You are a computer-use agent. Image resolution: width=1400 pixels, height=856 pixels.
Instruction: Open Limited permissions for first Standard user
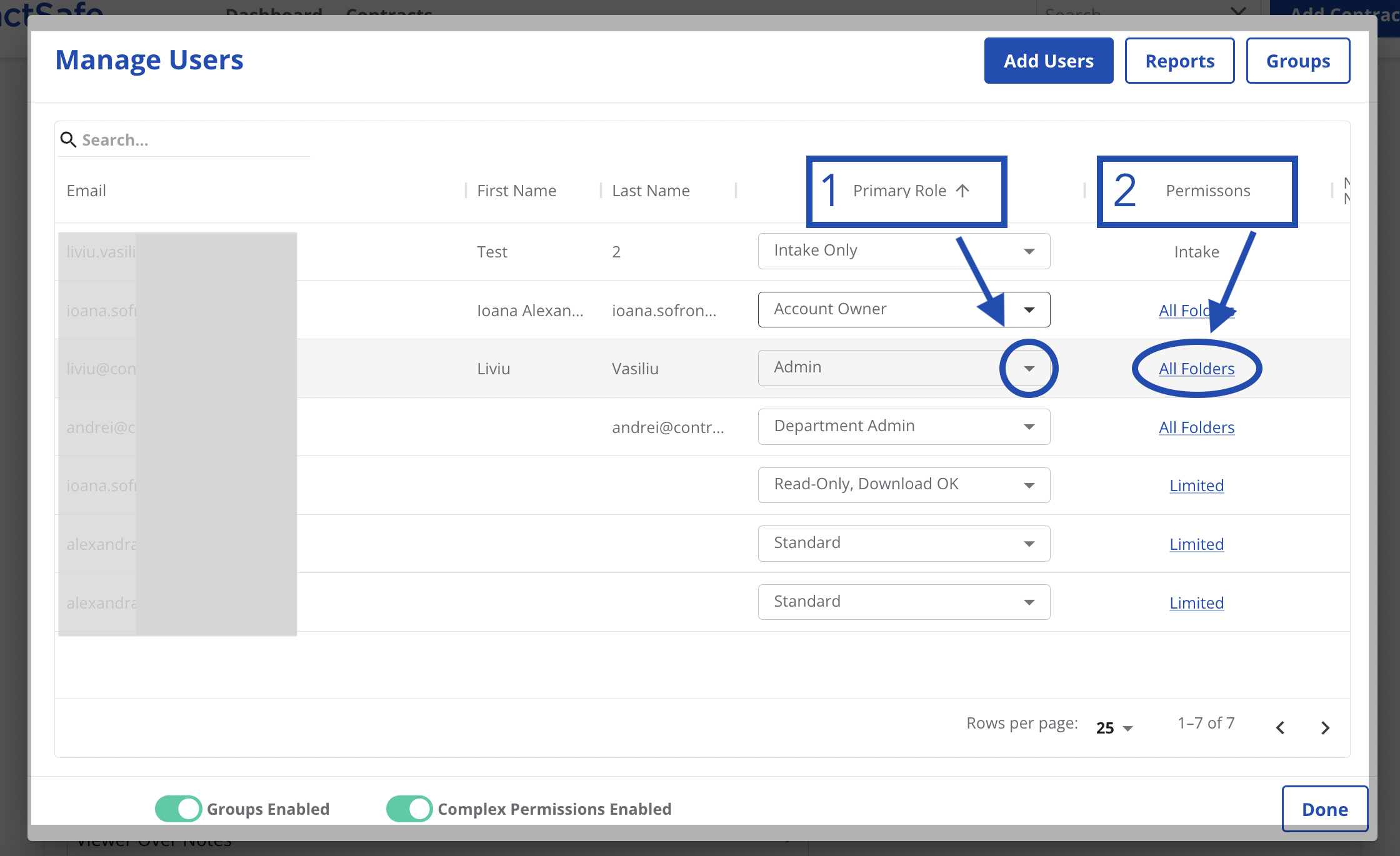pos(1196,544)
